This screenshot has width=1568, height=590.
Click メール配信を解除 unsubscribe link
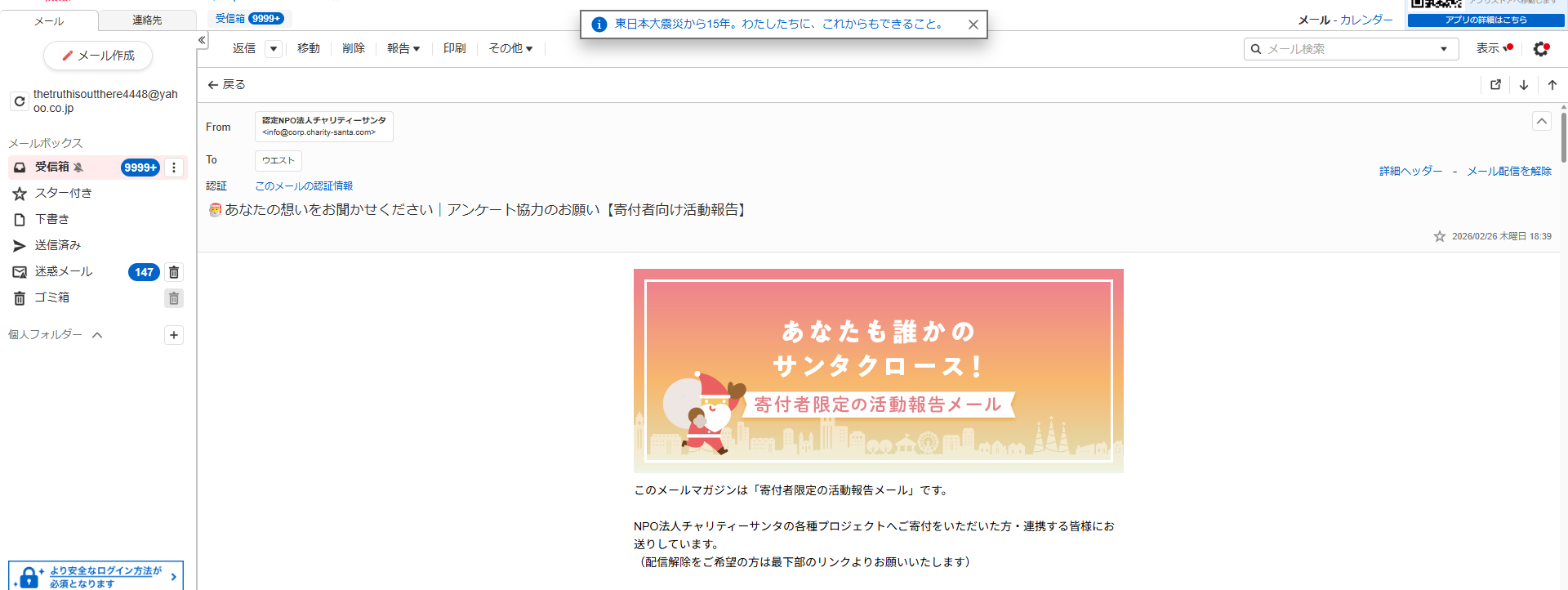tap(1508, 171)
